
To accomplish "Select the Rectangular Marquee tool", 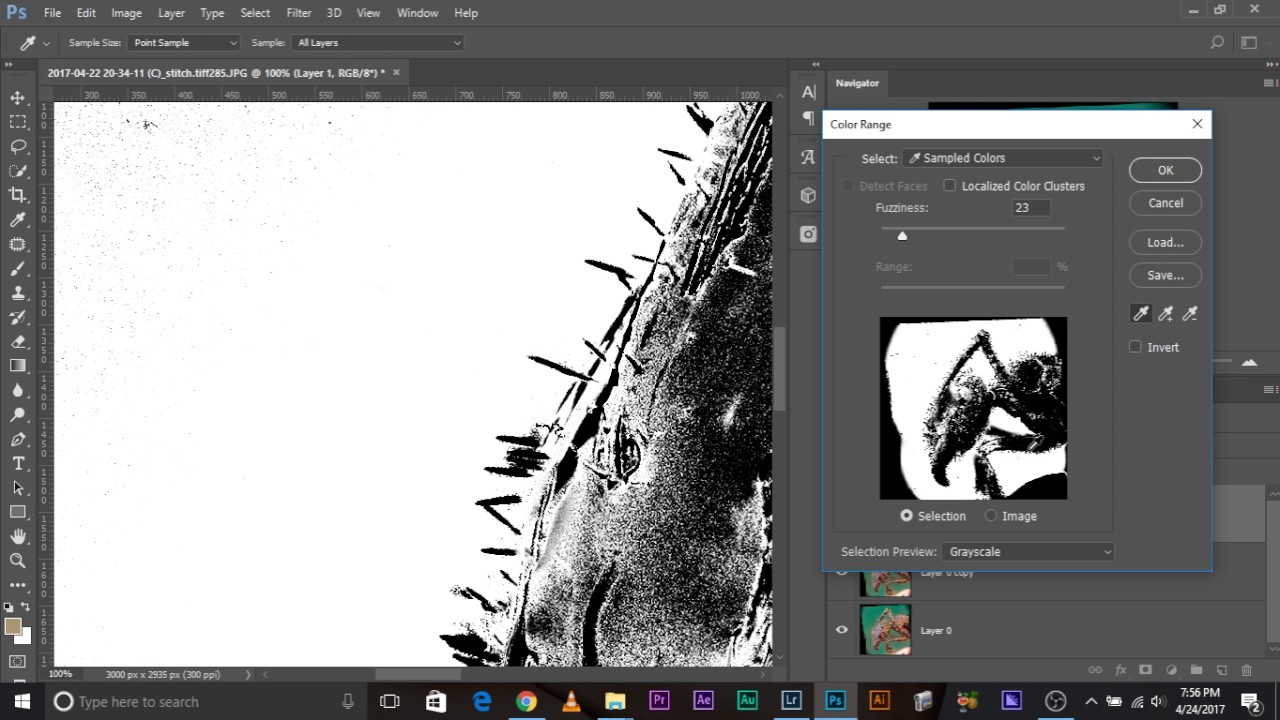I will (18, 122).
